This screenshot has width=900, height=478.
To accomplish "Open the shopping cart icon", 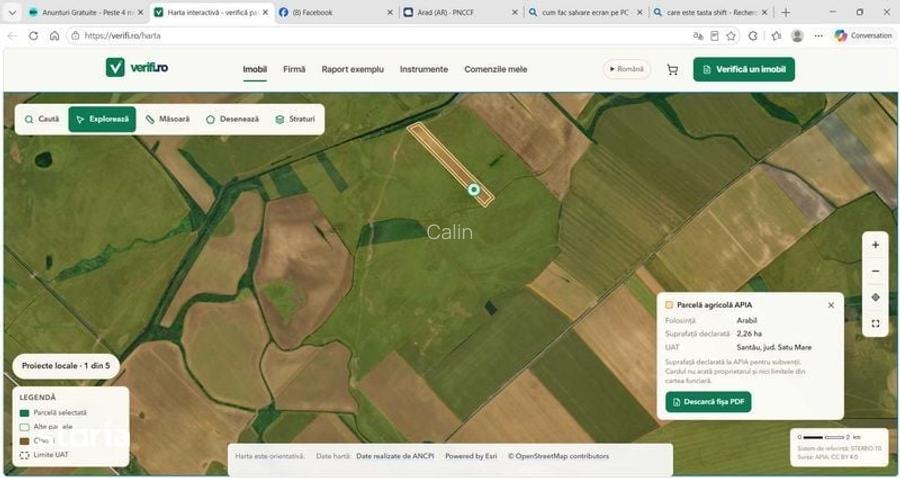I will 672,70.
